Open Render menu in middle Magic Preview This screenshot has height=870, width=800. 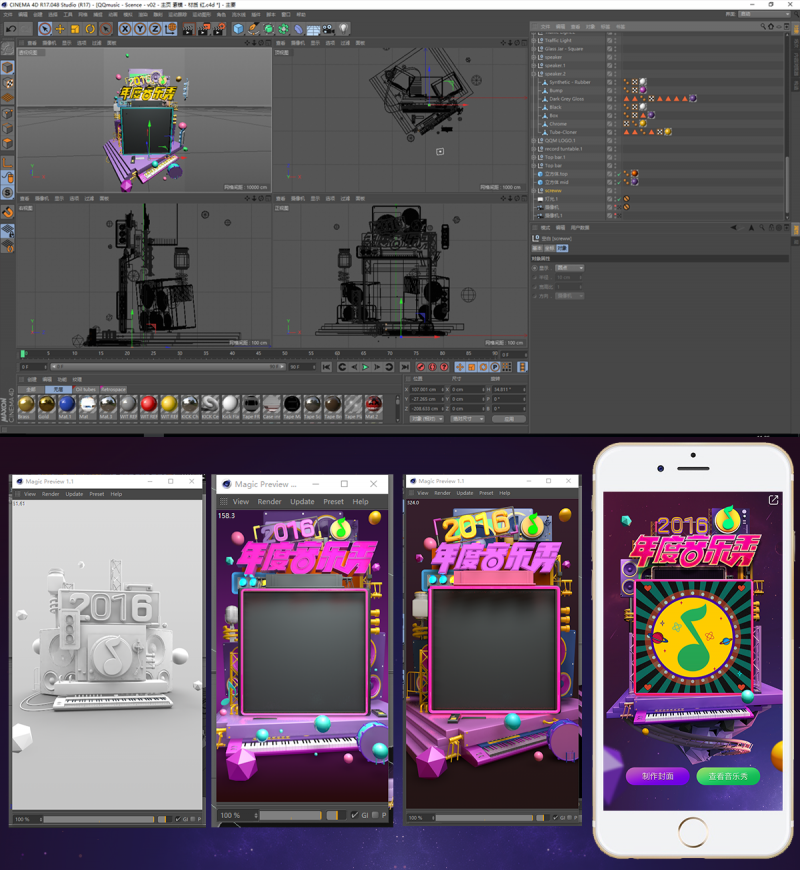[269, 502]
